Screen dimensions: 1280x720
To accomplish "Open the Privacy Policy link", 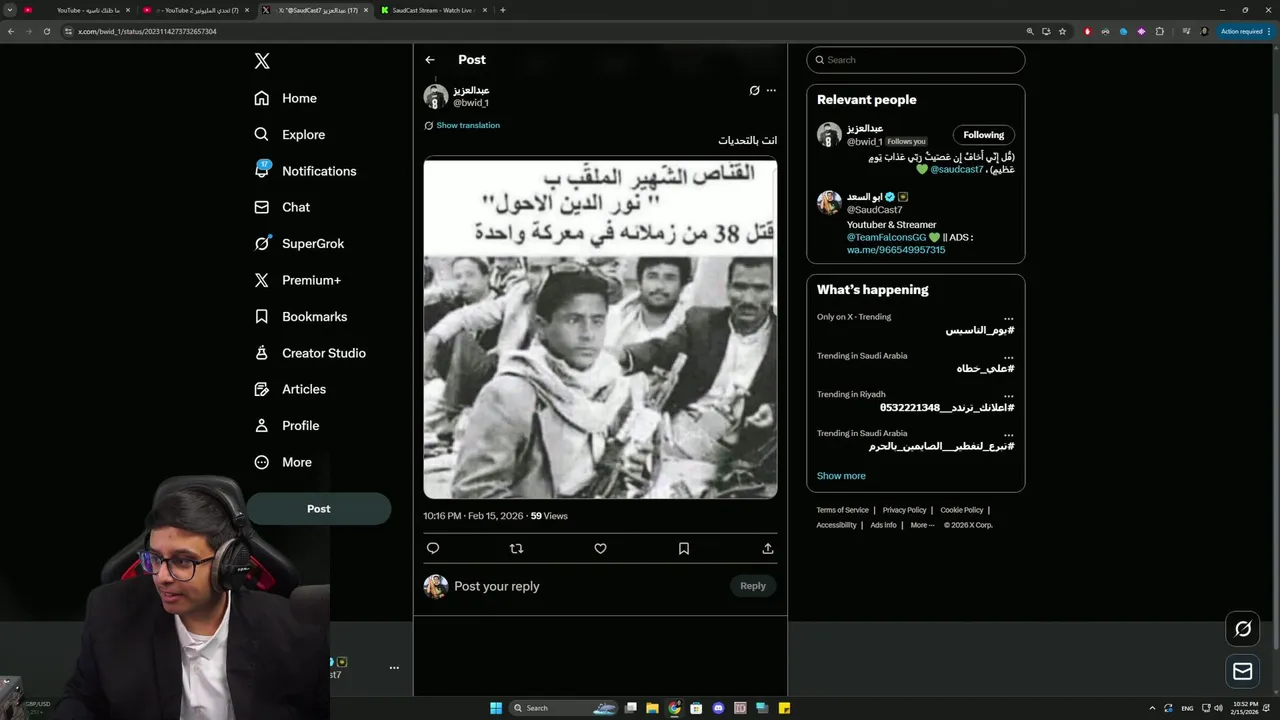I will [x=904, y=510].
